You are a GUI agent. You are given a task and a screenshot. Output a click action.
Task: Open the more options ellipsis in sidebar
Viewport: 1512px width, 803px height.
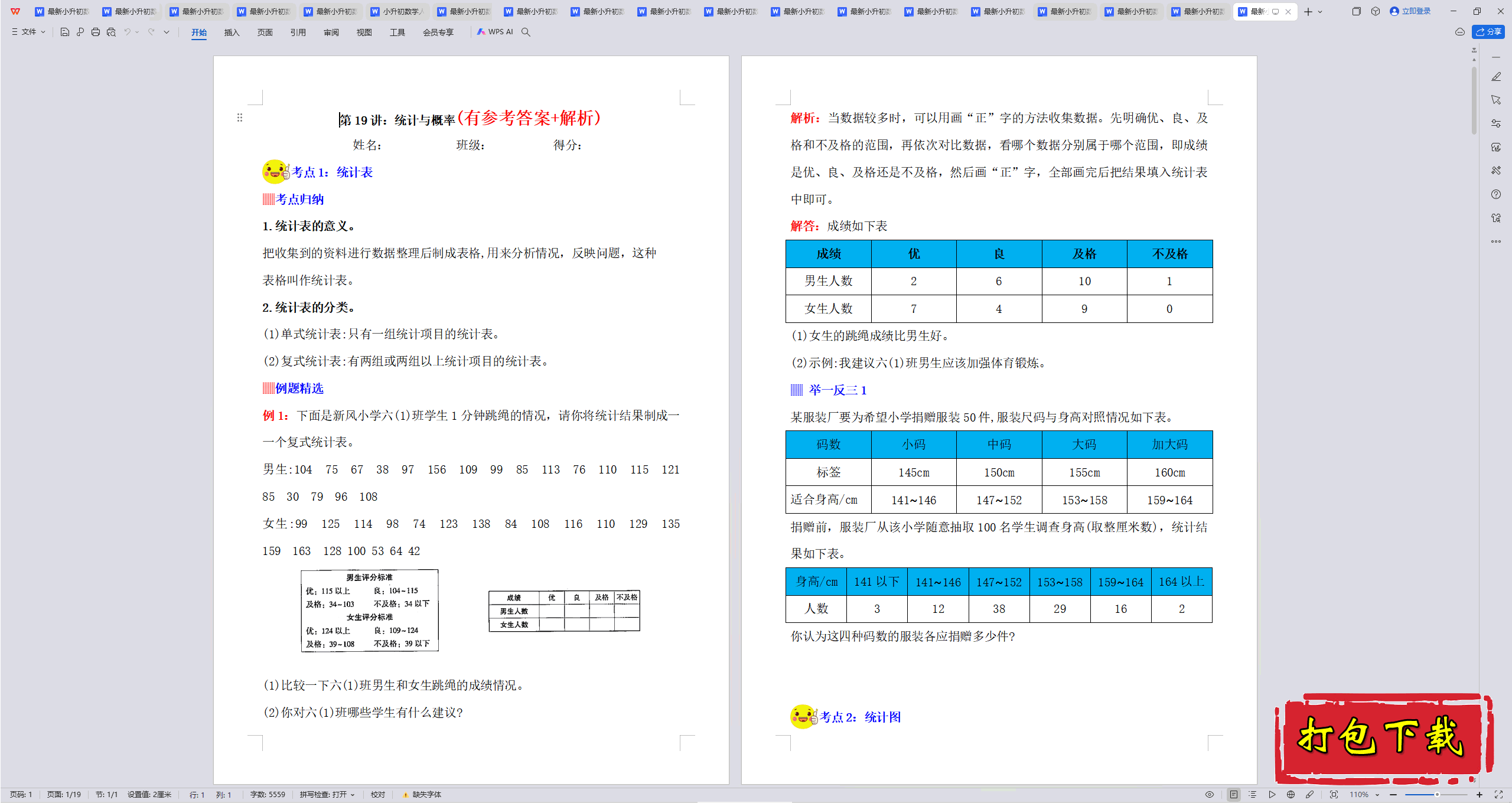(1496, 241)
